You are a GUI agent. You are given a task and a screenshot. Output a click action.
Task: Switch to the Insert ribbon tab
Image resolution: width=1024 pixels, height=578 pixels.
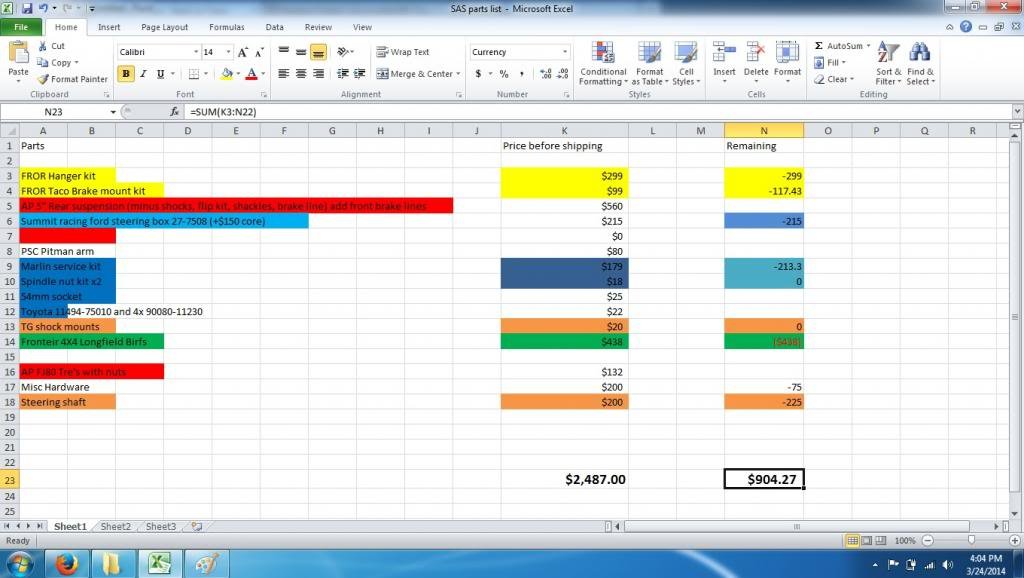[109, 27]
